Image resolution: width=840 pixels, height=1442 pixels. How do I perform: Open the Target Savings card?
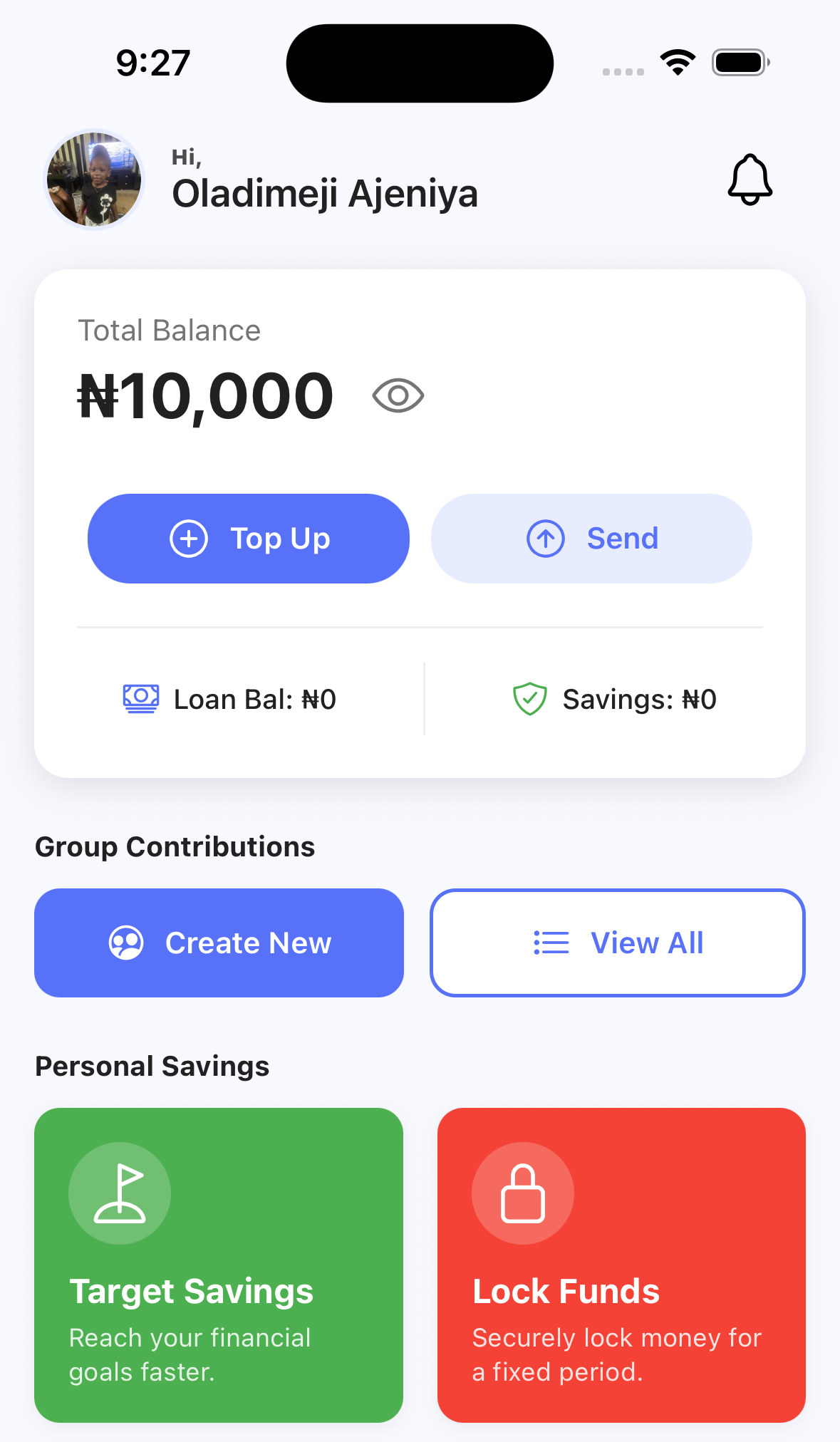pos(219,1265)
